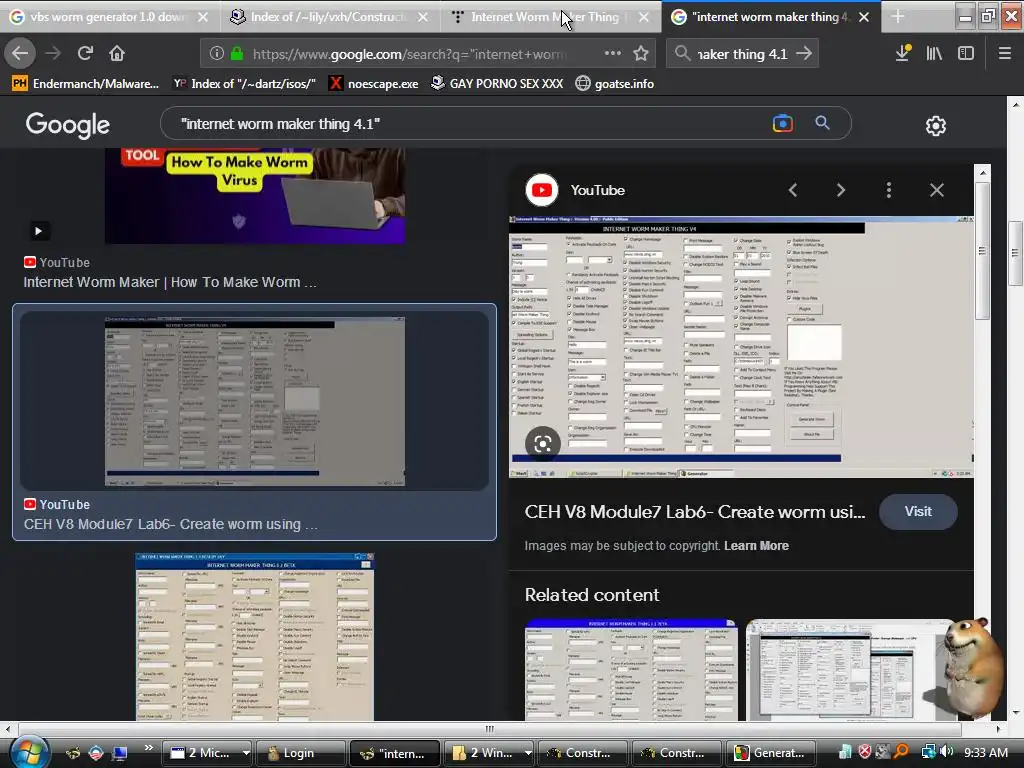The width and height of the screenshot is (1024, 768).
Task: Click the 9:33 AM system clock
Action: [x=985, y=752]
